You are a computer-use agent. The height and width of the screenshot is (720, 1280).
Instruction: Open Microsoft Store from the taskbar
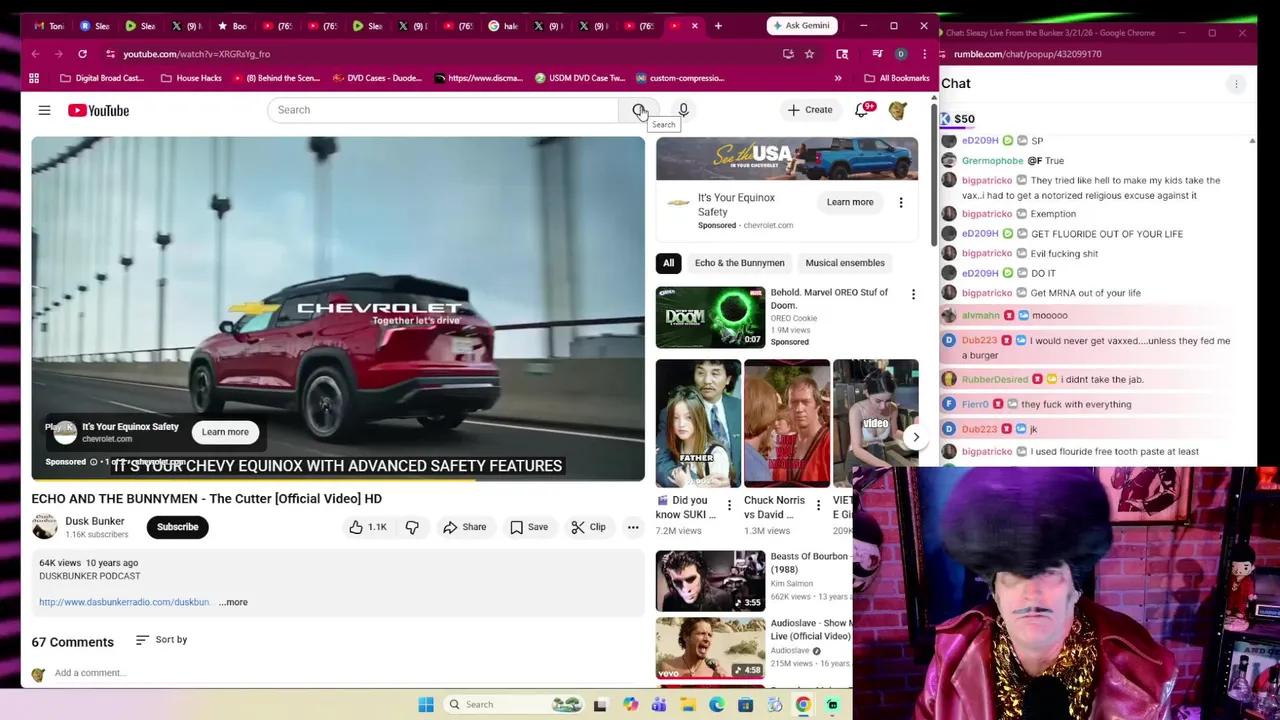click(x=745, y=705)
